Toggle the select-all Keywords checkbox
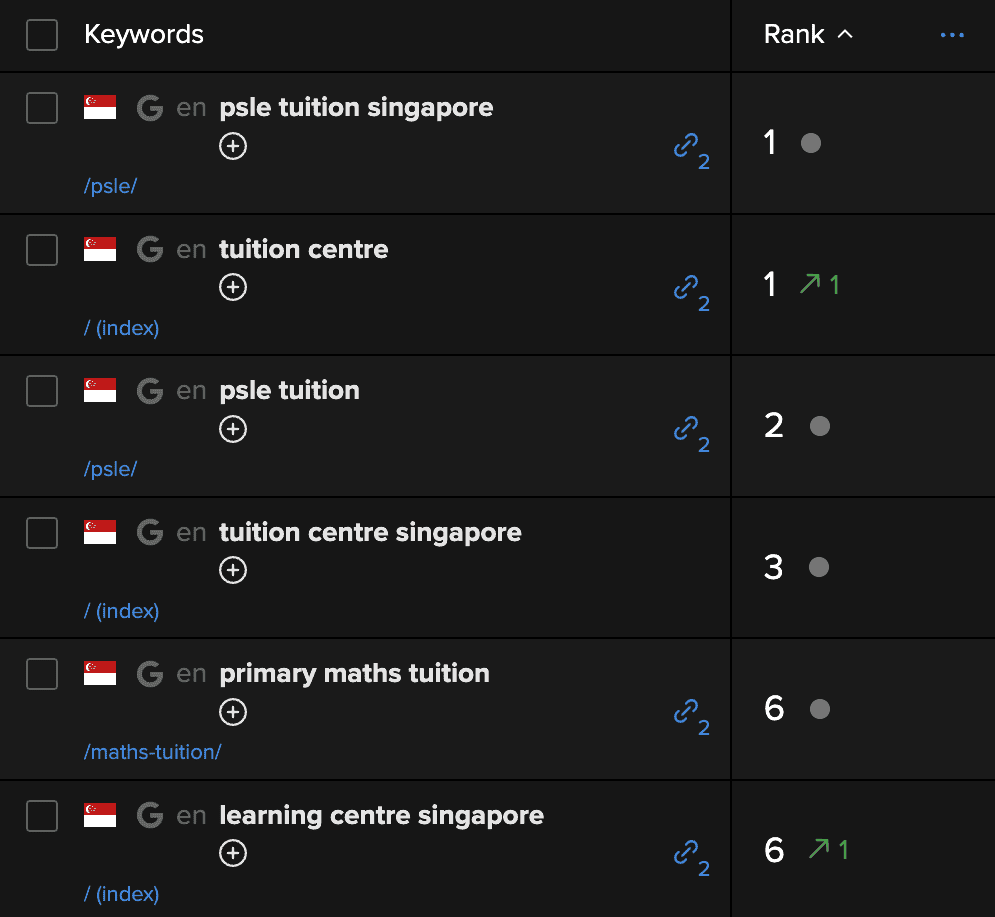Viewport: 995px width, 917px height. click(42, 35)
